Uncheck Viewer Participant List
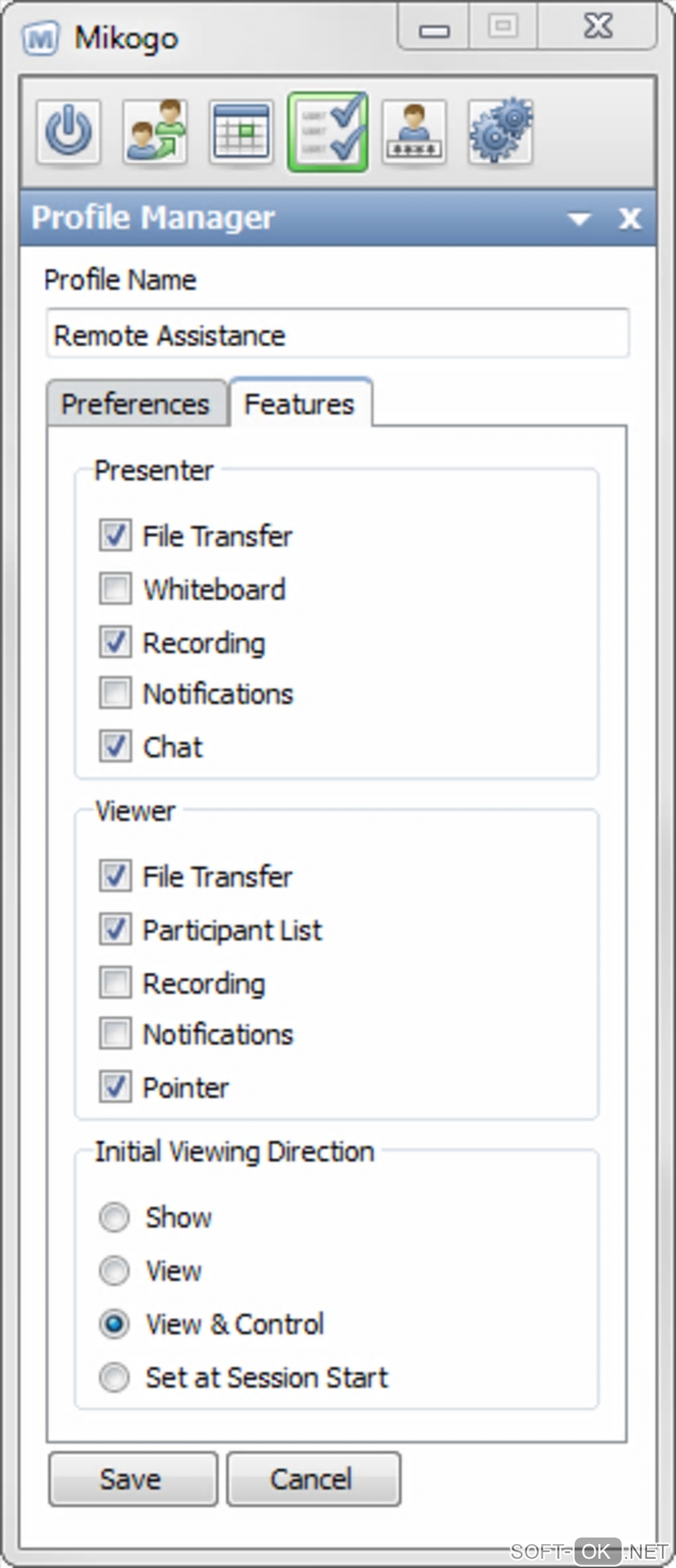This screenshot has width=676, height=1568. [115, 929]
